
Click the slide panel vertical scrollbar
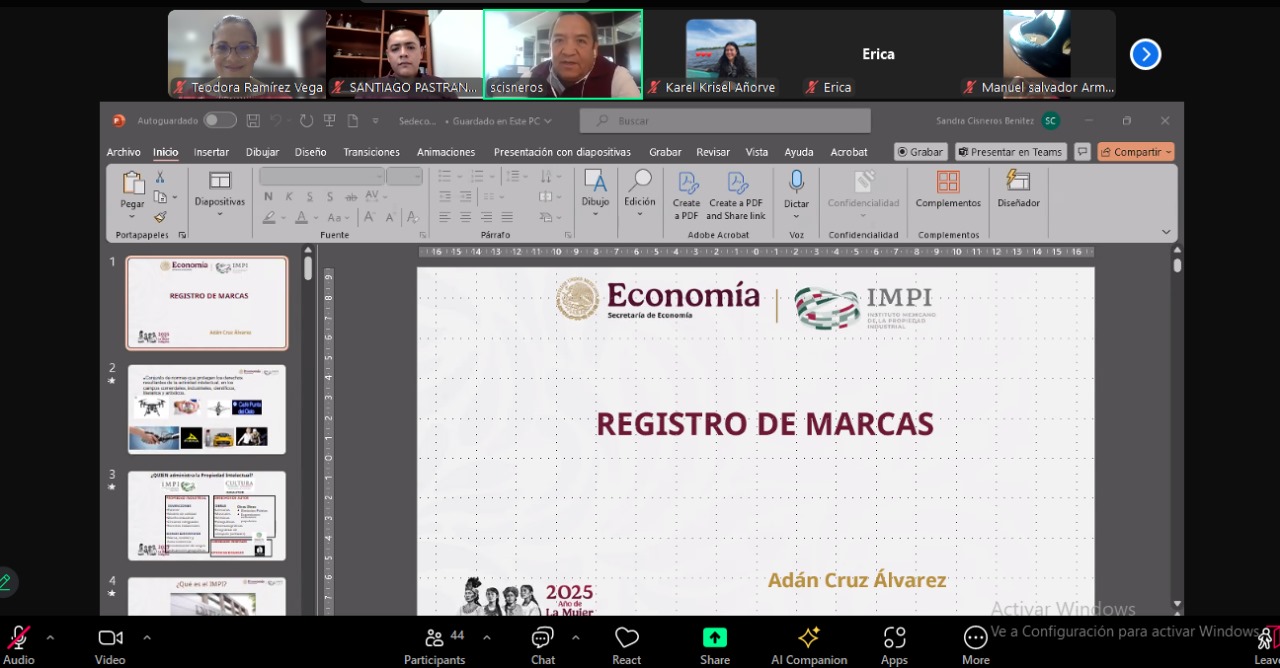tap(307, 269)
